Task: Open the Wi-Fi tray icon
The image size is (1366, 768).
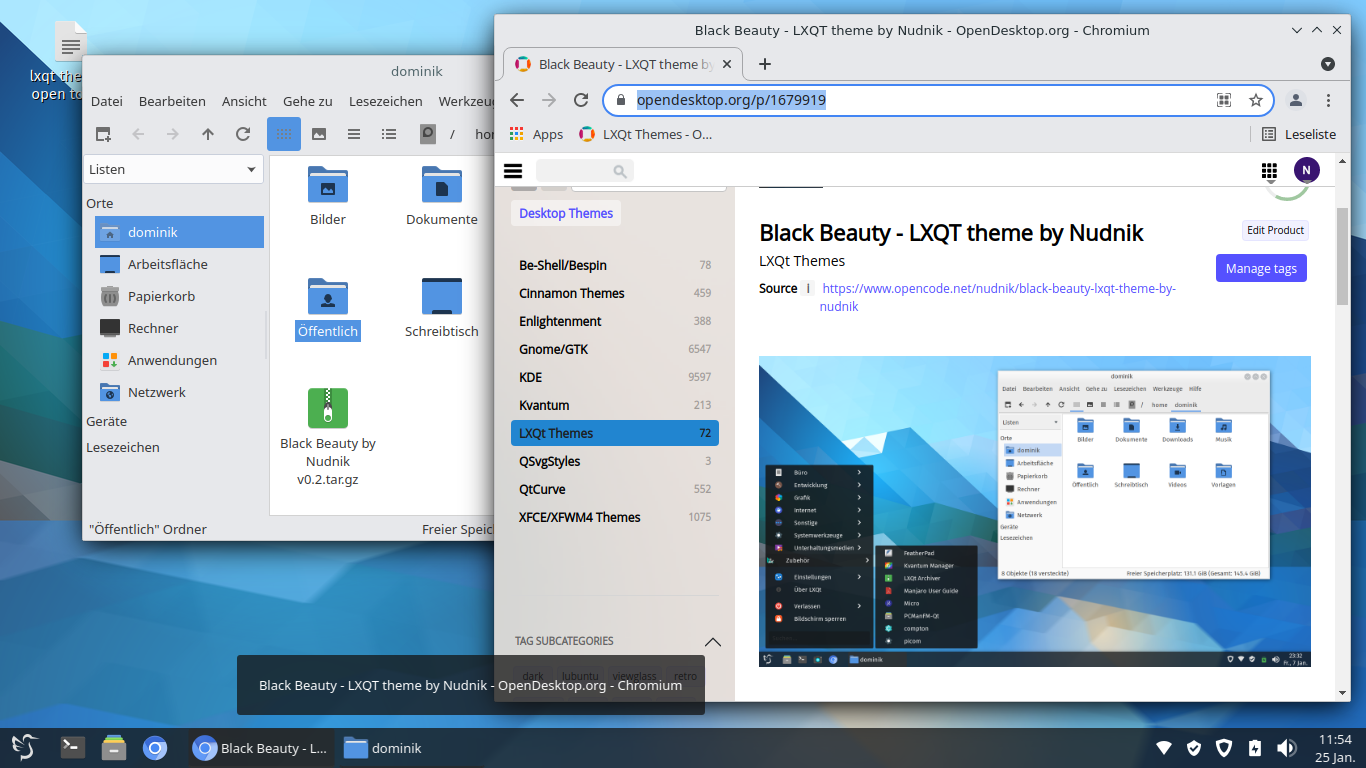Action: coord(1164,747)
